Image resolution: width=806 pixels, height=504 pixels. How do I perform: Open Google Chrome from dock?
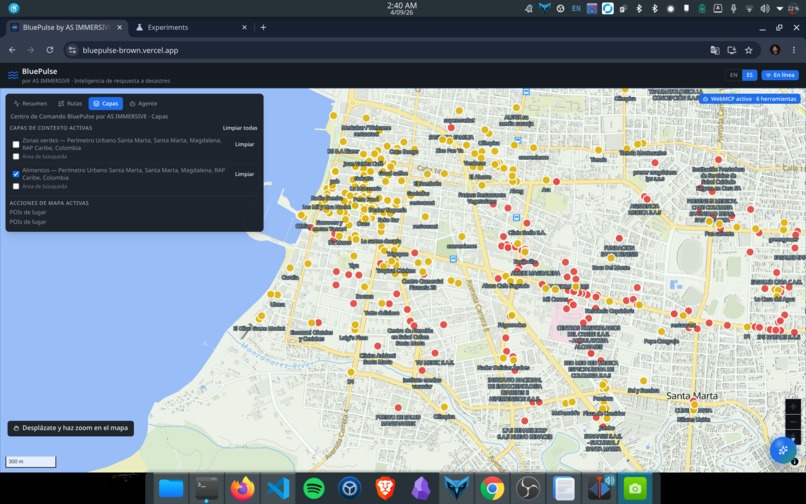click(492, 488)
